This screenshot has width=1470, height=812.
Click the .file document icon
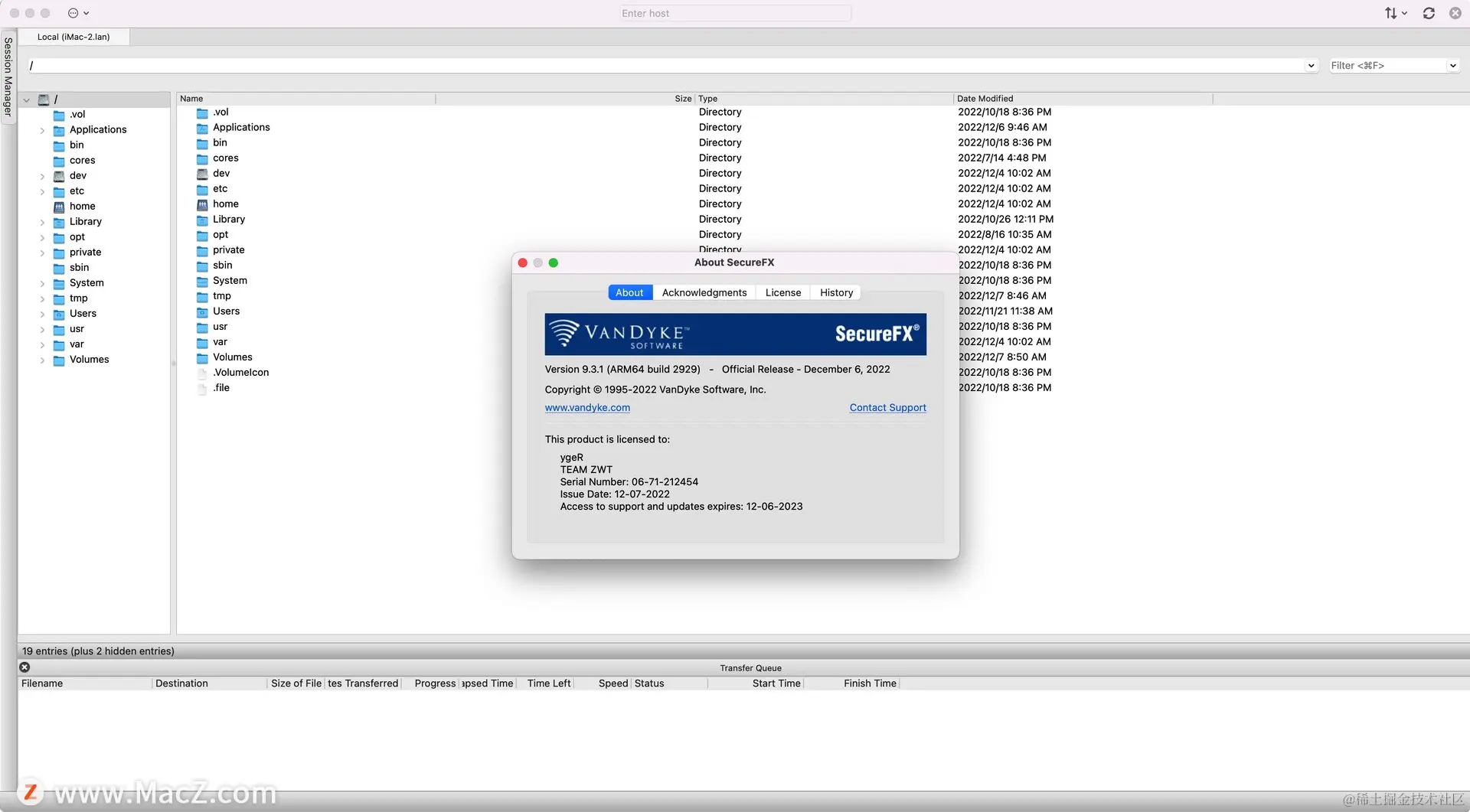[x=202, y=388]
